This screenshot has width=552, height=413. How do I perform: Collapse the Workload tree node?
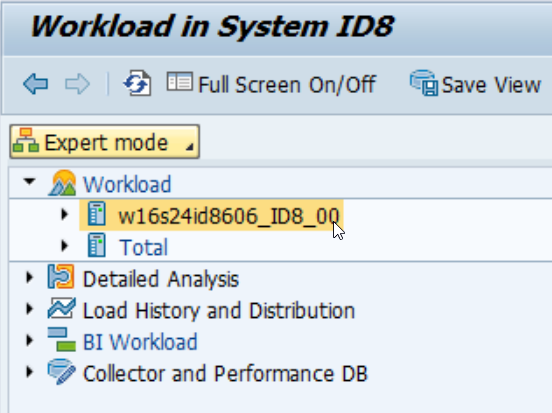click(30, 182)
